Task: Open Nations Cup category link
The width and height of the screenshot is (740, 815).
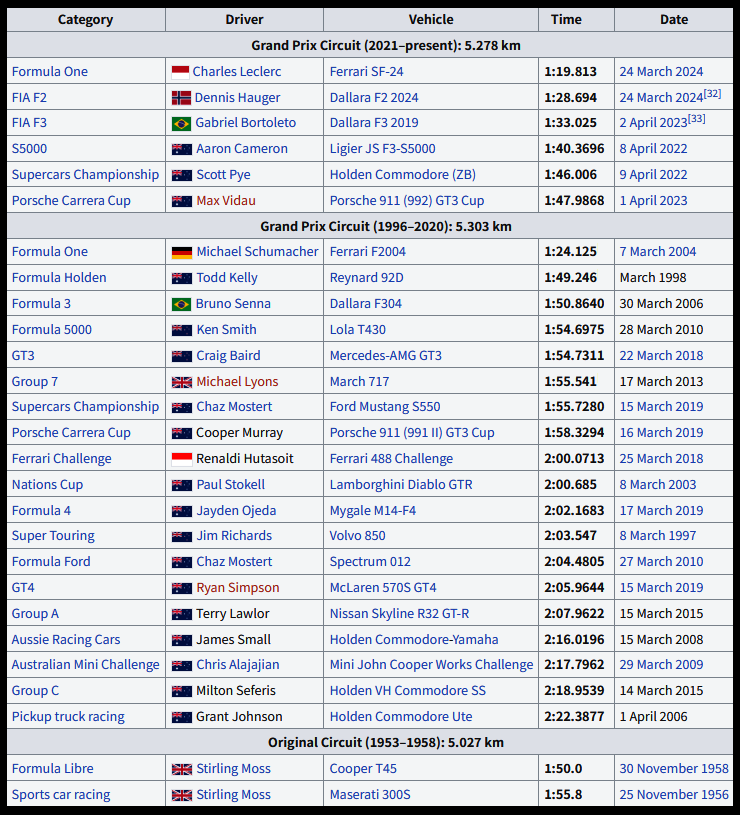Action: point(47,484)
